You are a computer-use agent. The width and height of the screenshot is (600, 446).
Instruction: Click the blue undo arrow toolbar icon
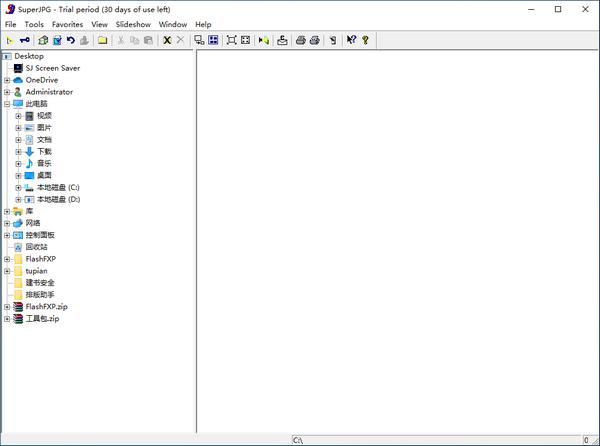71,40
